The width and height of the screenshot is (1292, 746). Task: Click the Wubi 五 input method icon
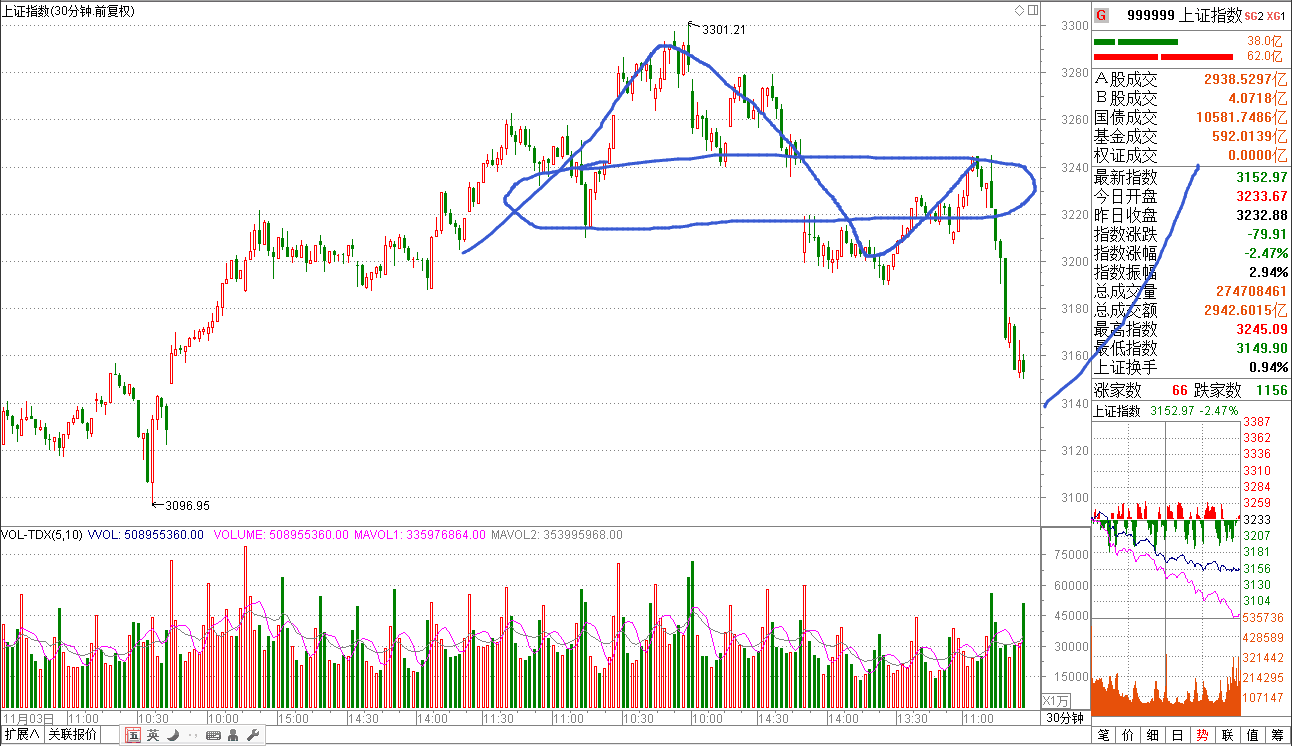tap(133, 736)
